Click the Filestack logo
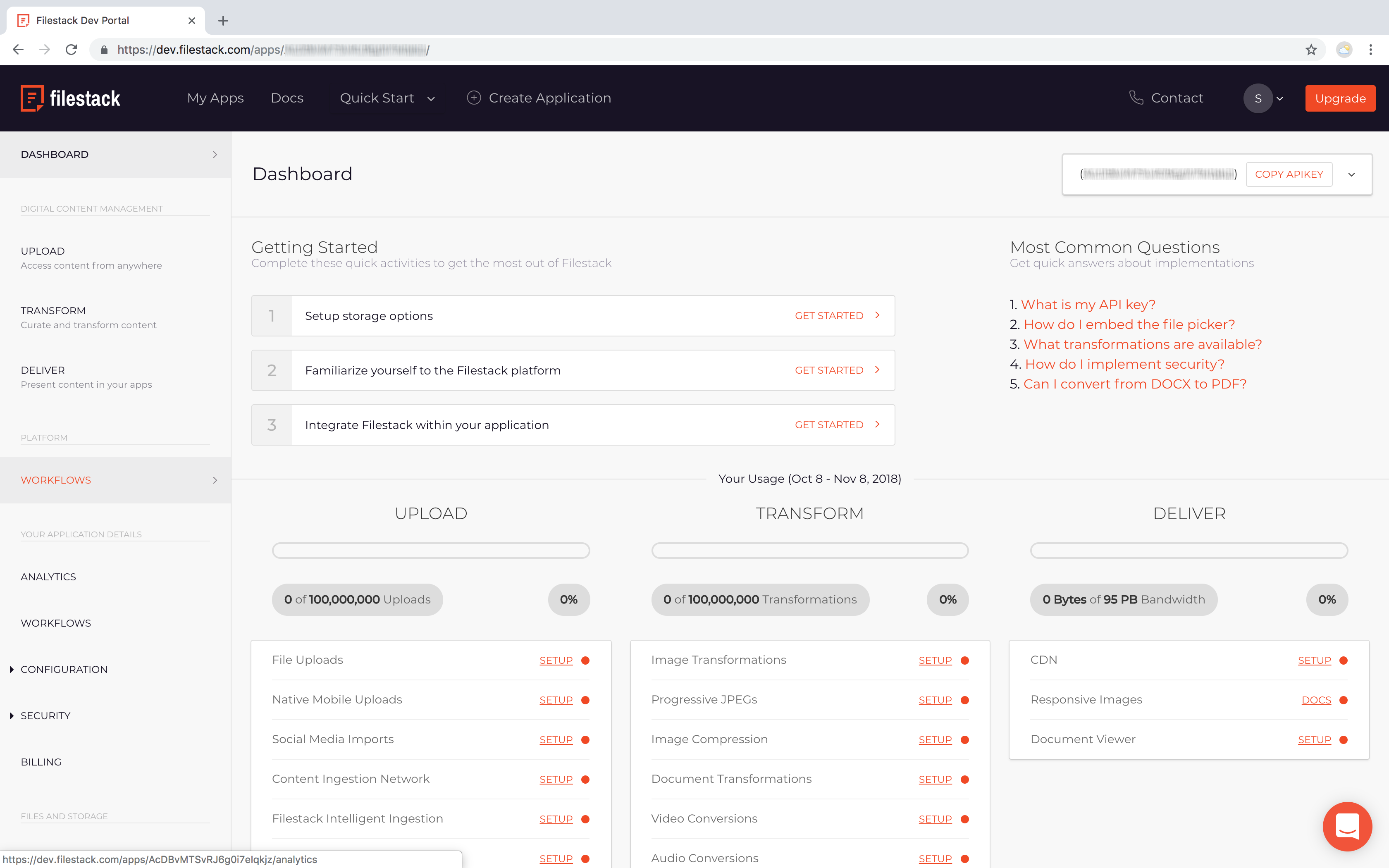 pos(71,98)
